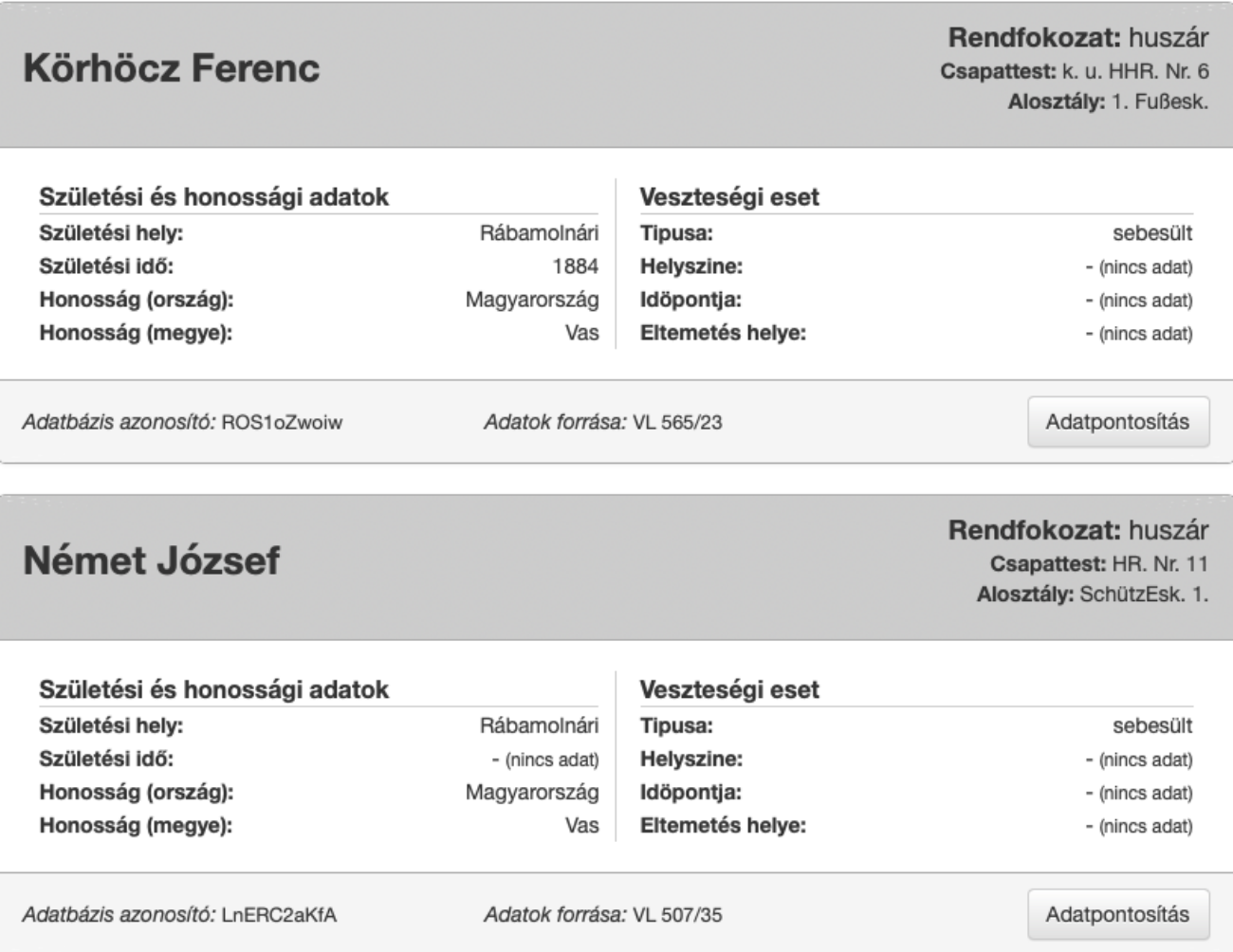Select the name heading Körhöcz Ferenc

coord(172,68)
